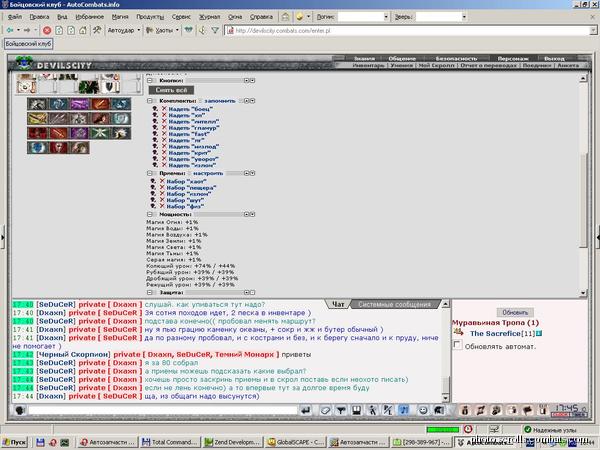This screenshot has height=450, width=600.
Task: Click player name "The Sacrefice" in the room list
Action: 496,334
